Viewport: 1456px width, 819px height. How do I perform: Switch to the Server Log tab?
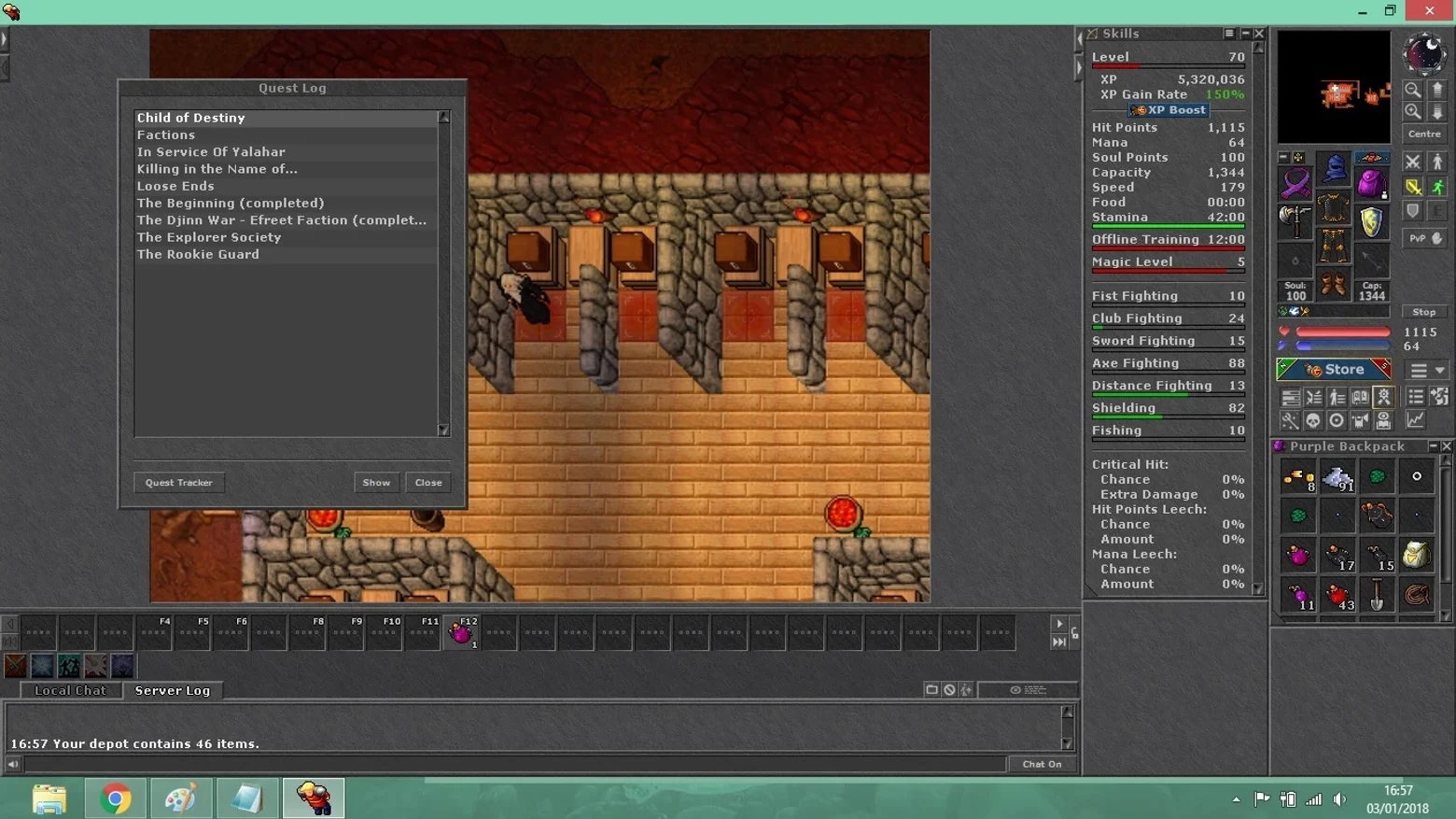[x=173, y=690]
